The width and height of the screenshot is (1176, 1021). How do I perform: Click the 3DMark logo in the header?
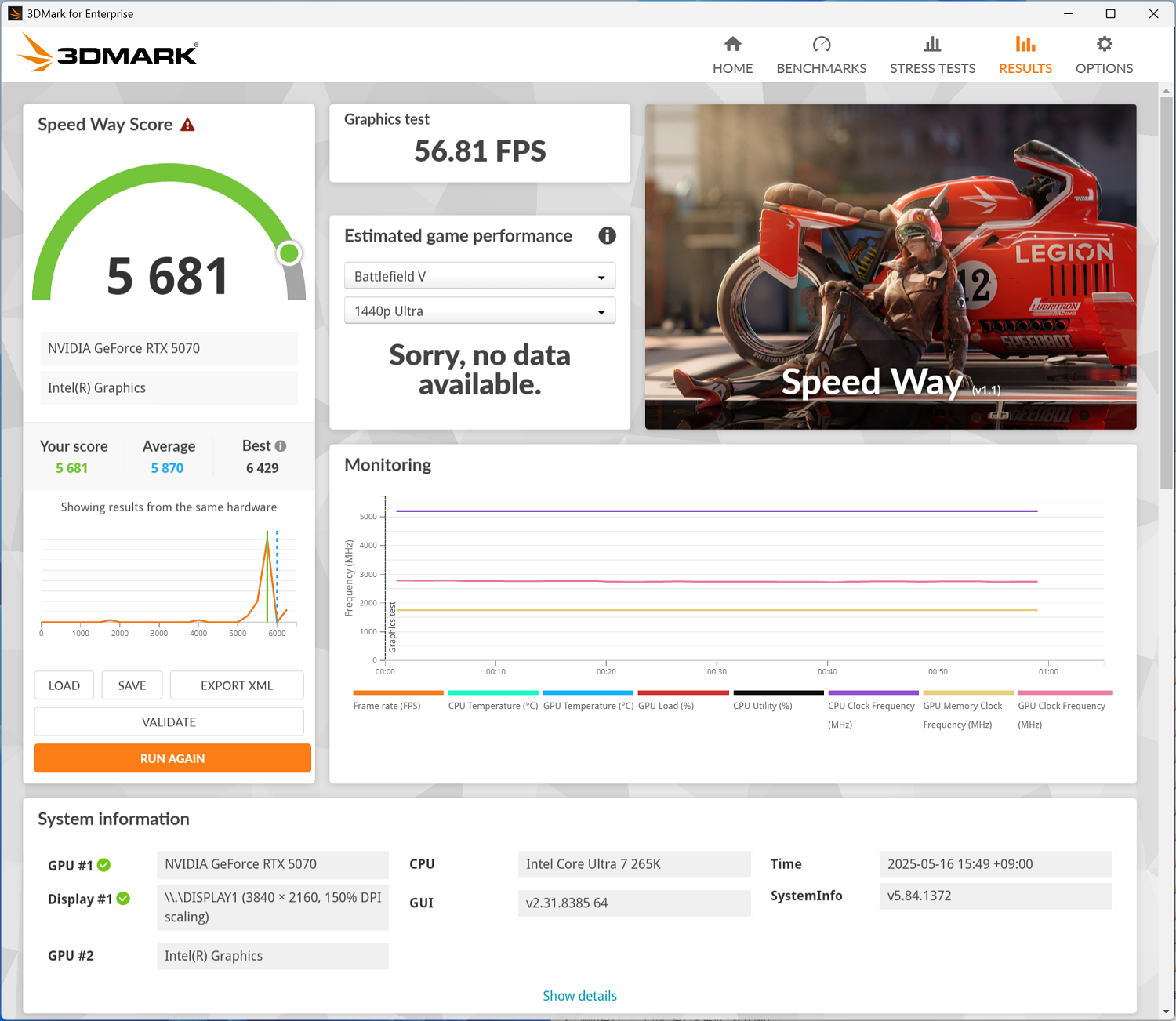[108, 53]
